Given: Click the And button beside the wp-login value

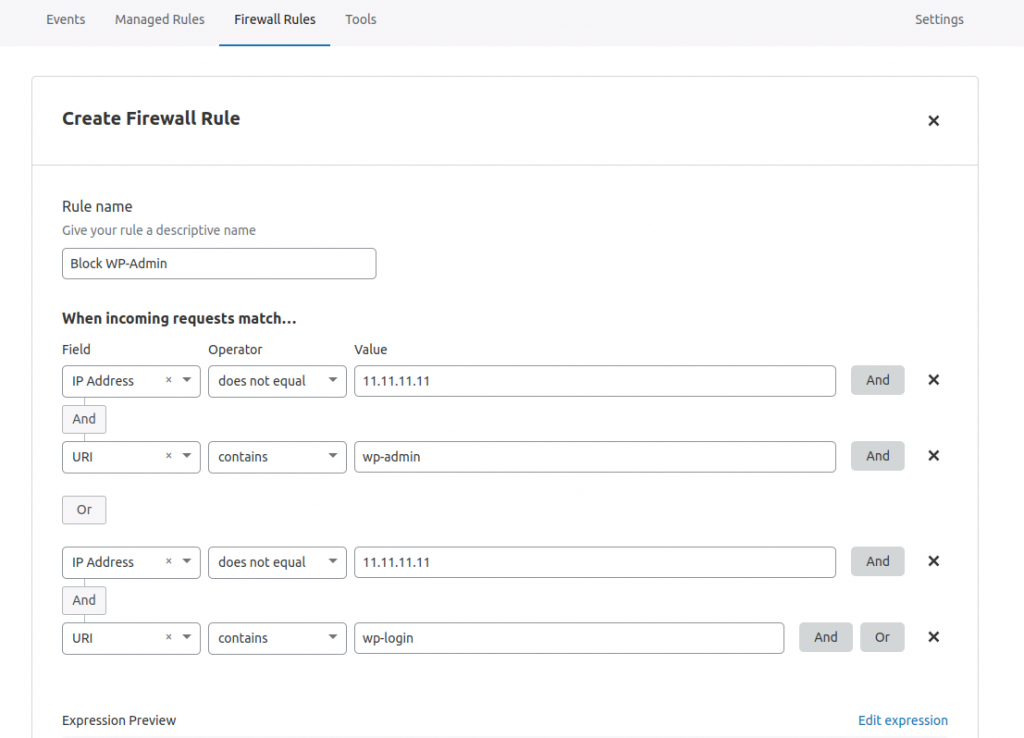Looking at the screenshot, I should (x=825, y=637).
